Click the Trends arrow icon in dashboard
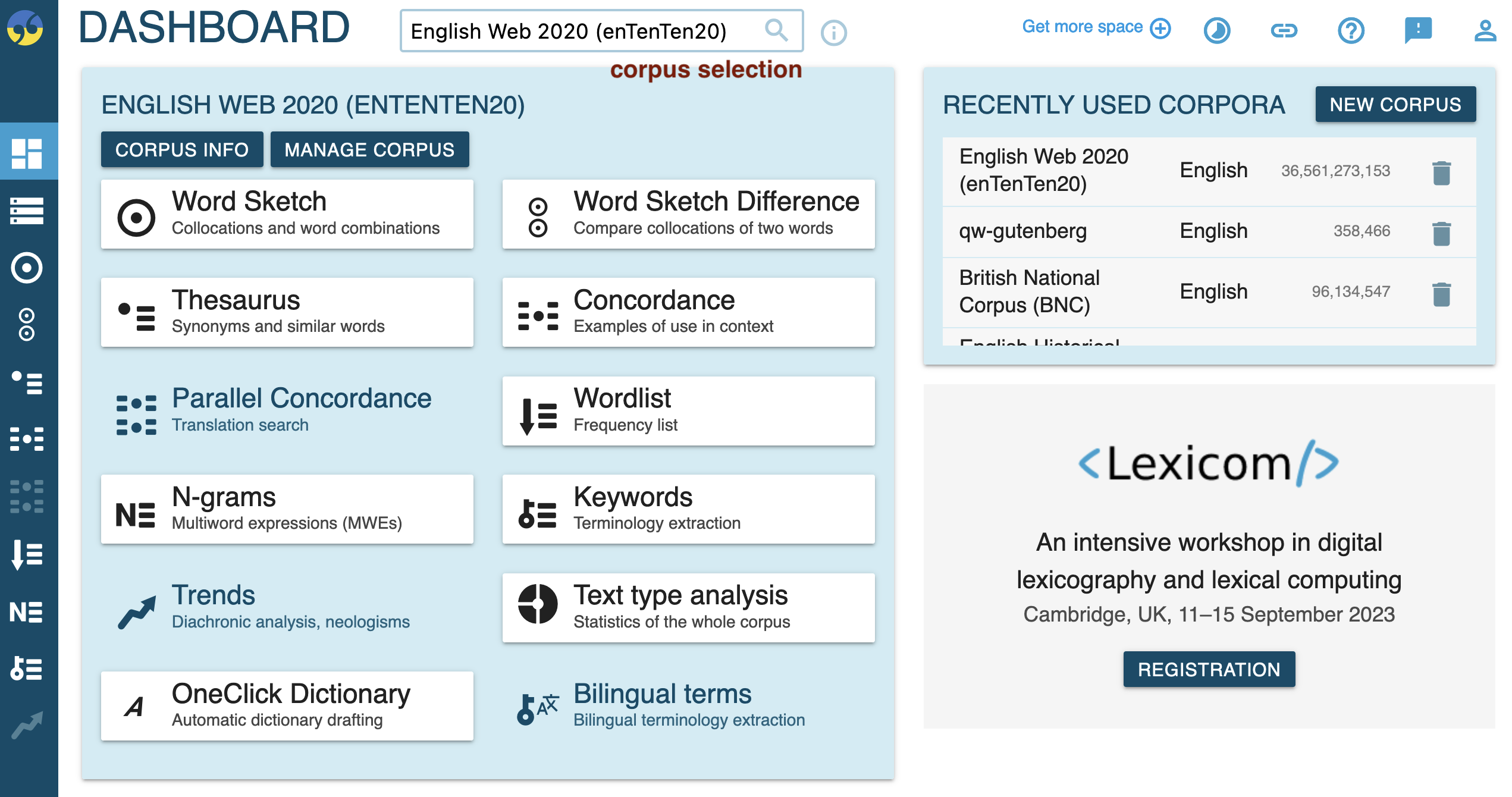 coord(137,612)
